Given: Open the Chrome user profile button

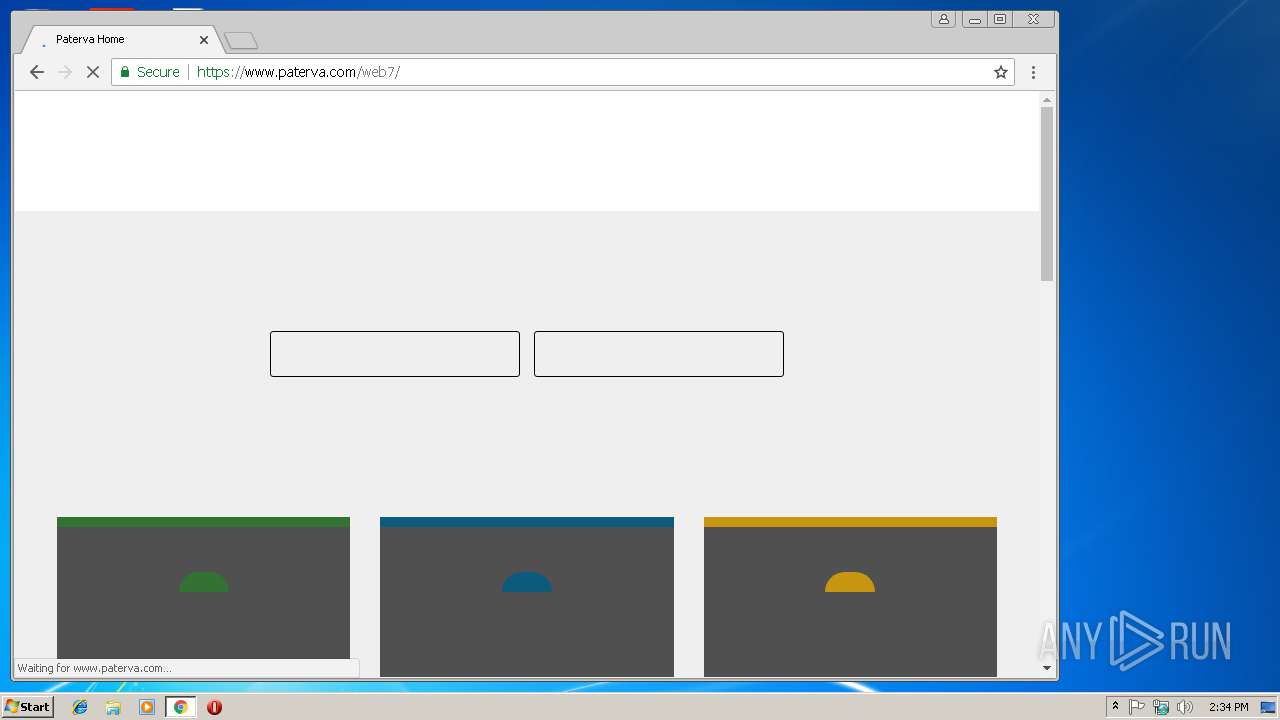Looking at the screenshot, I should 943,19.
